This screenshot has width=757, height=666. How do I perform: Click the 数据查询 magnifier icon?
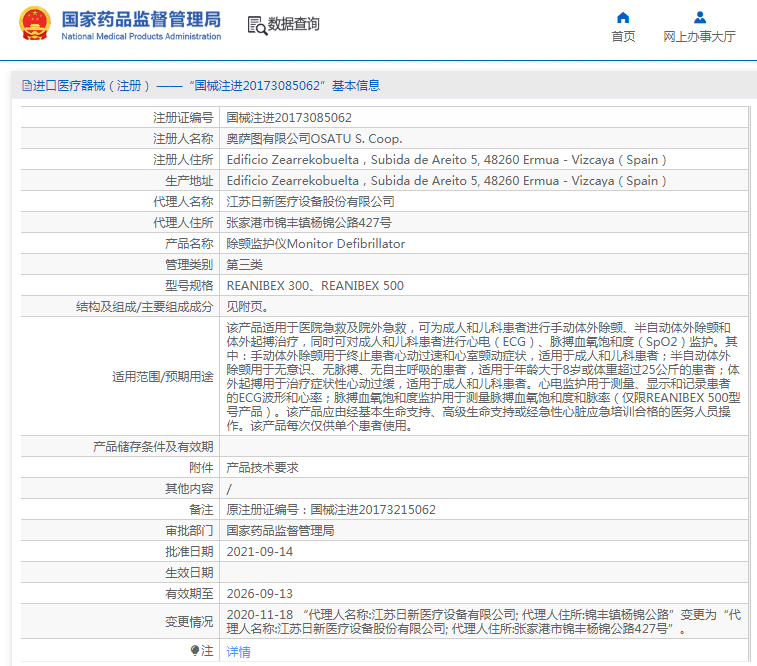click(x=256, y=25)
